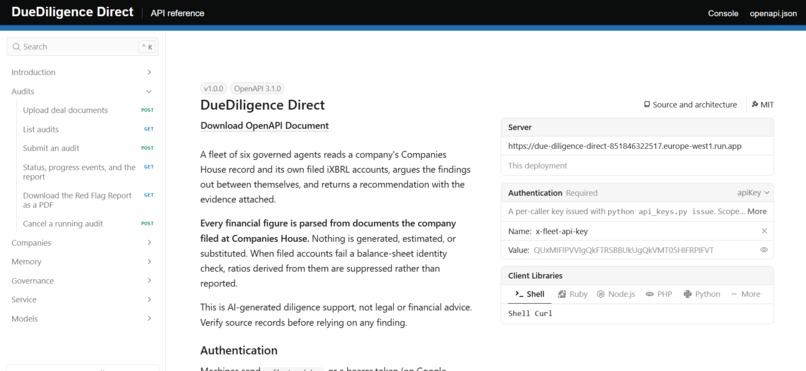Click the API reference header text
This screenshot has height=371, width=806.
[177, 13]
